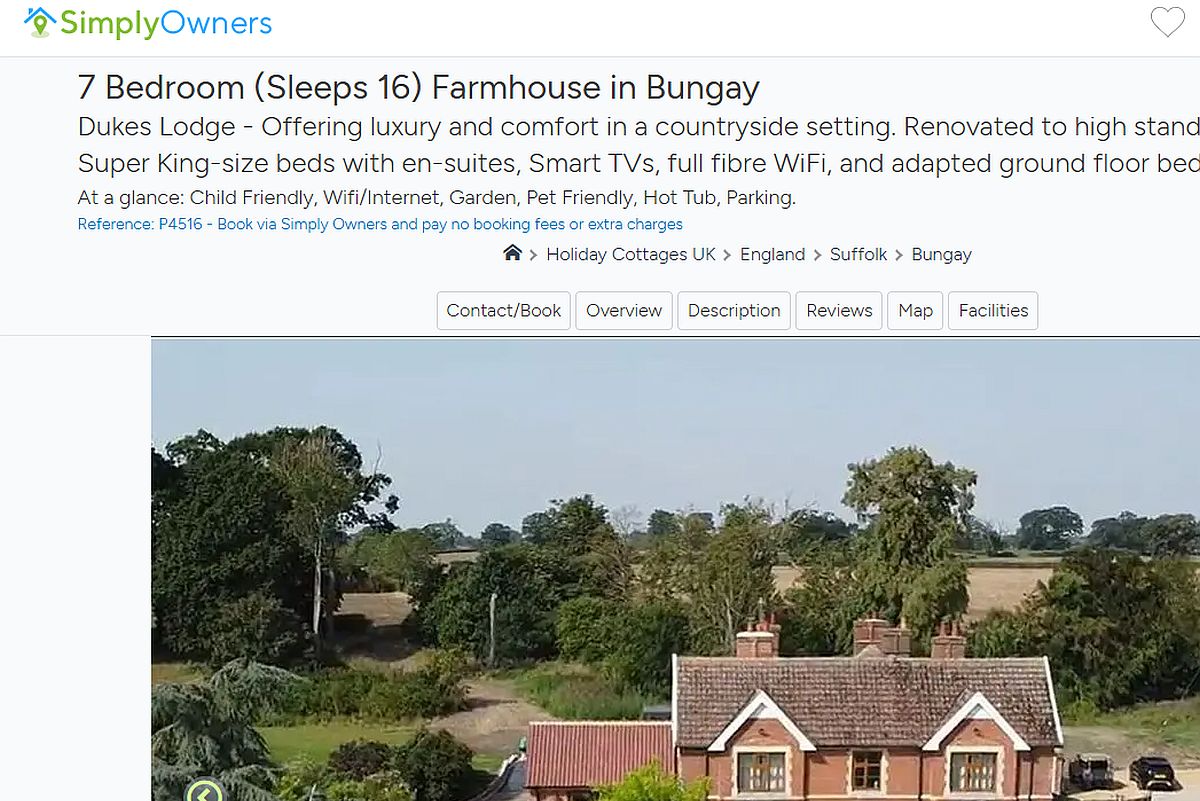
Task: View the Facilities section
Action: point(993,310)
